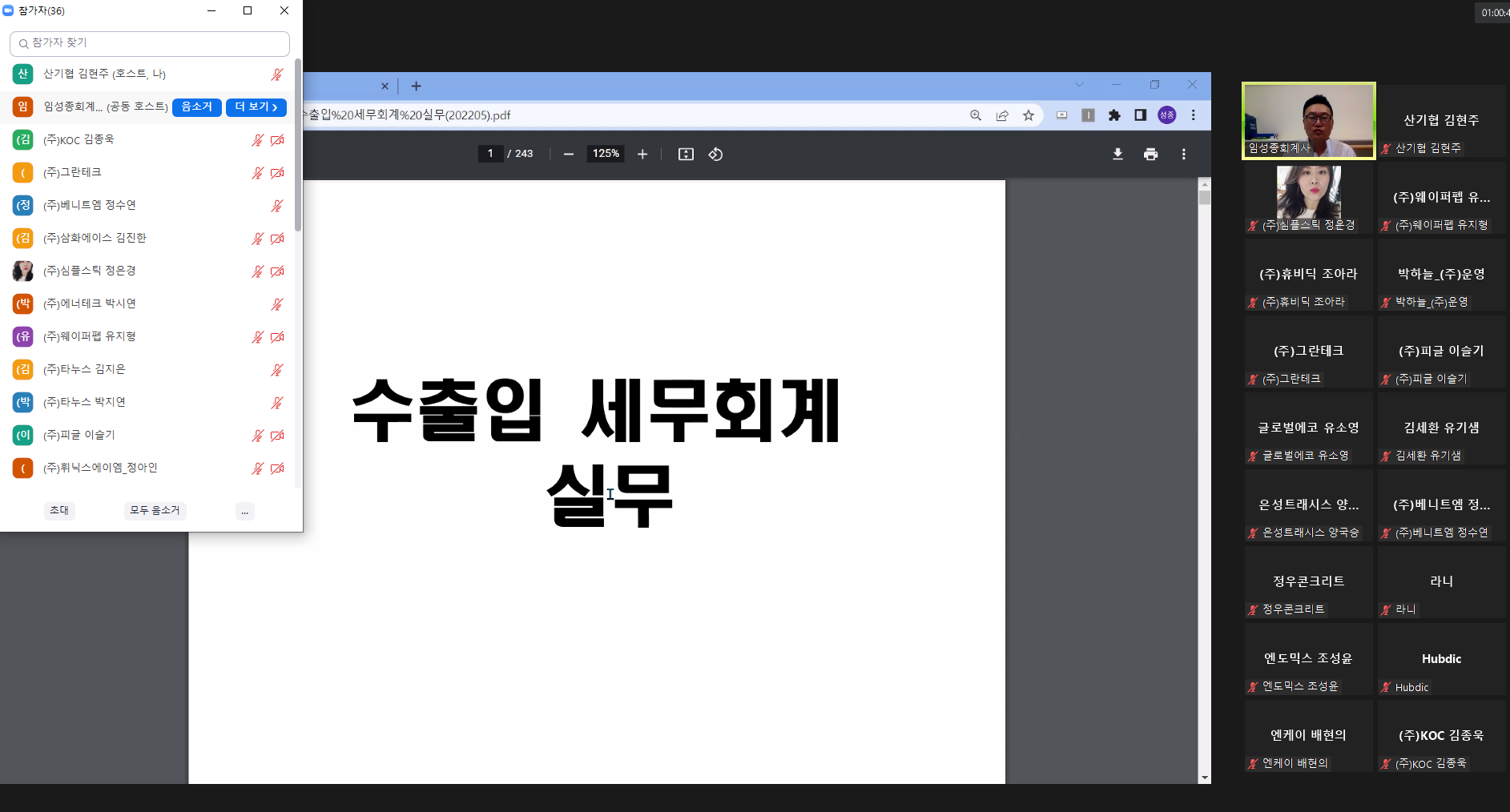Click camera-off icon for (주)피글 이슬기 row

click(x=277, y=436)
